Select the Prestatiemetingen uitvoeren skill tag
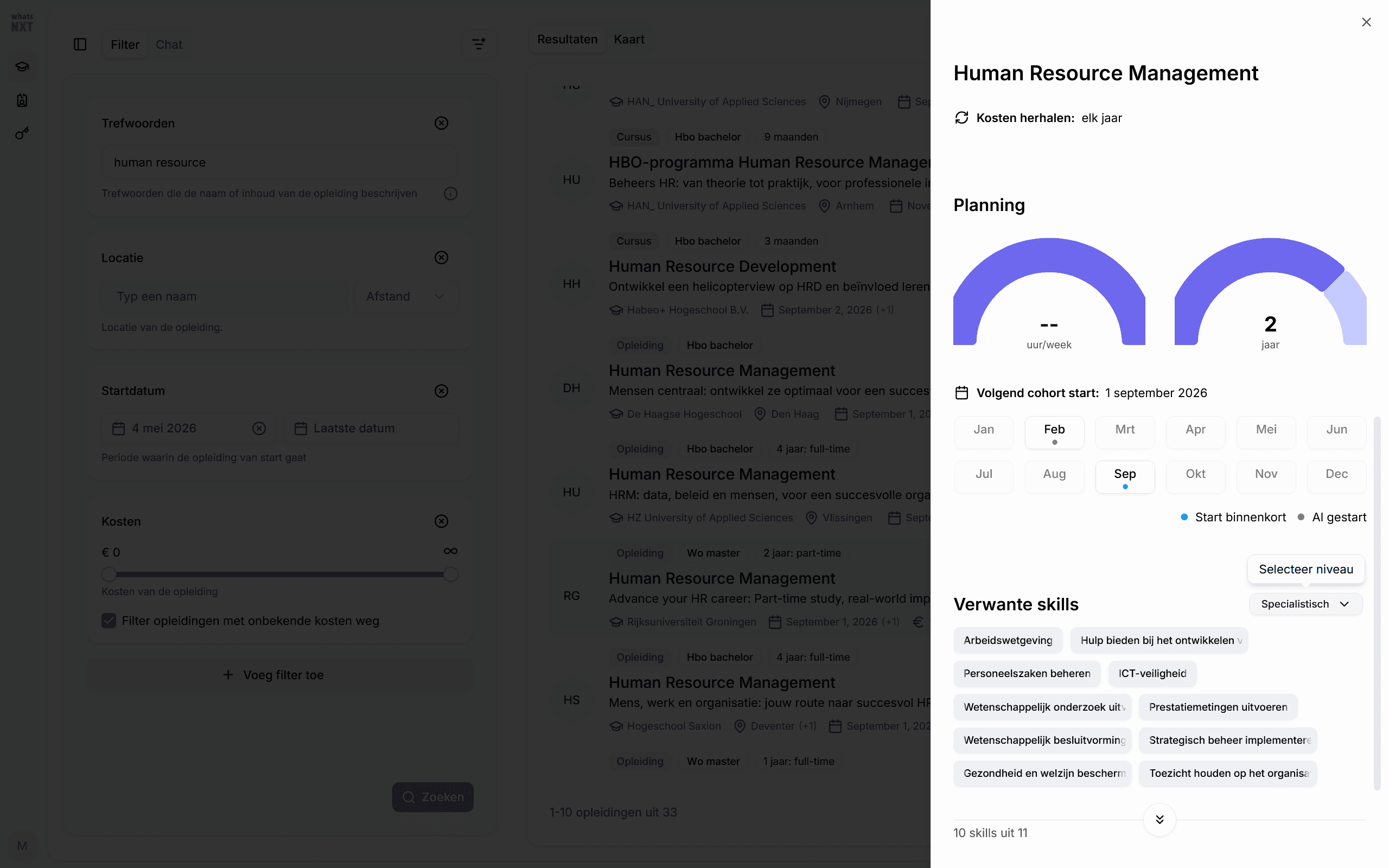Screen dimensions: 1389x868 click(1218, 707)
